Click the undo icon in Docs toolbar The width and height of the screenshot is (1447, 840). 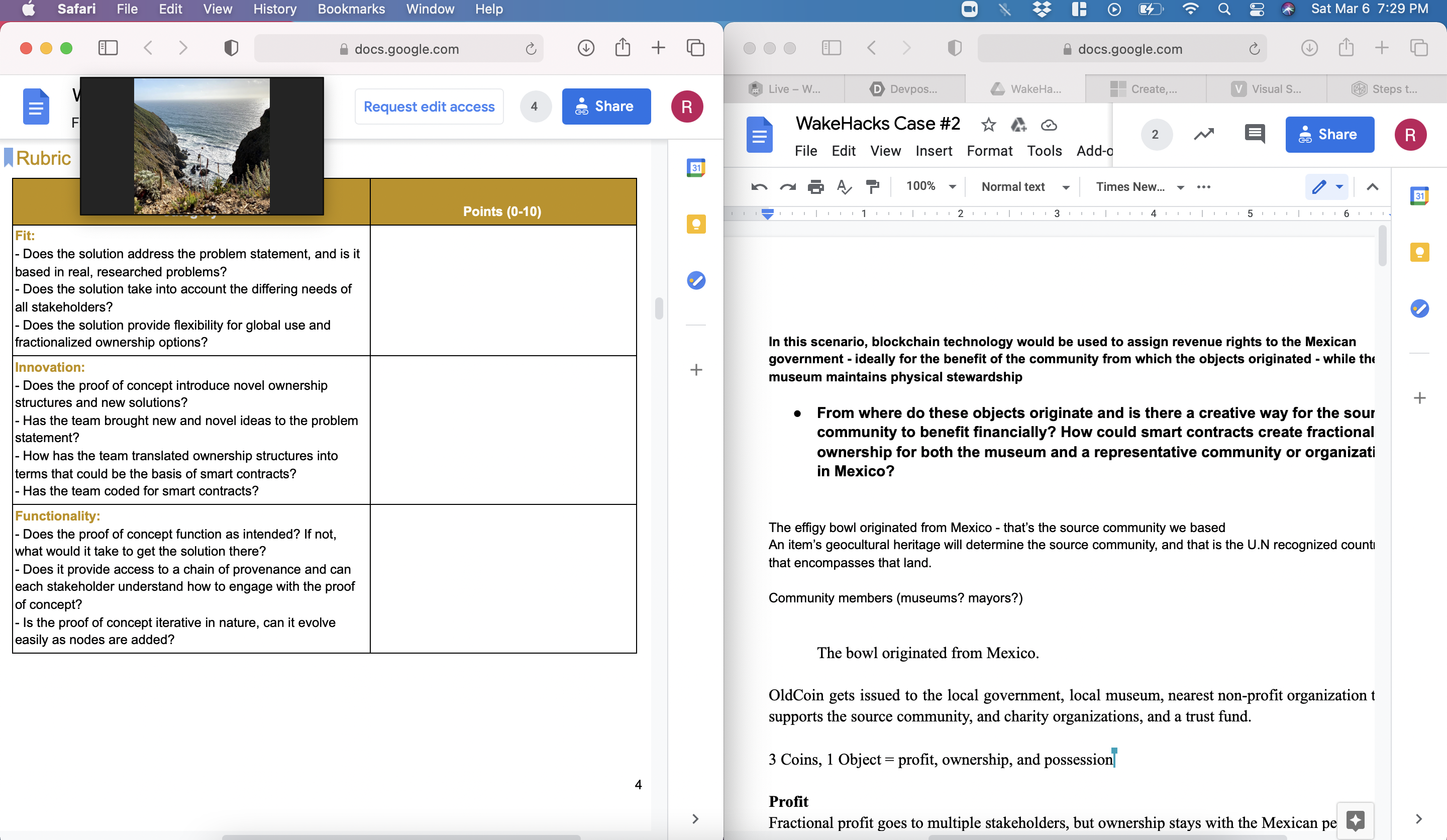pos(759,187)
